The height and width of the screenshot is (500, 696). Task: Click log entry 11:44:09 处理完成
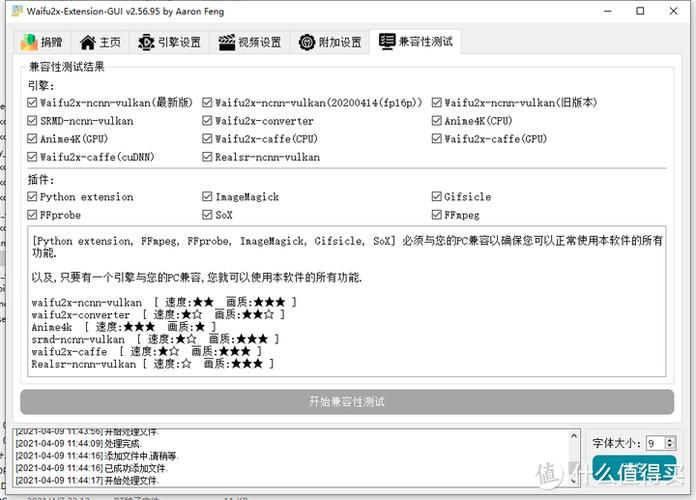(78, 444)
